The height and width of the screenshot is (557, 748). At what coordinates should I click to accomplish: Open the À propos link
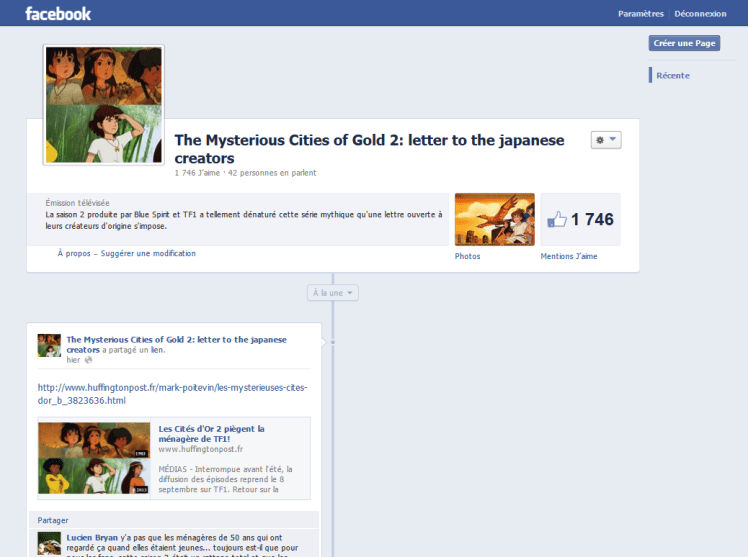[73, 254]
